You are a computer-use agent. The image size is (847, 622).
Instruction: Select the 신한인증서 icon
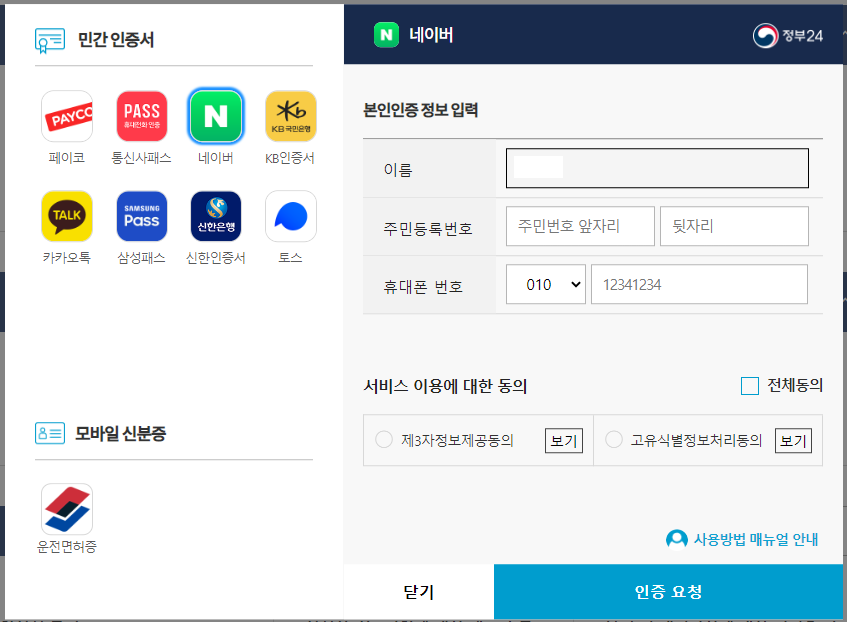pos(216,216)
